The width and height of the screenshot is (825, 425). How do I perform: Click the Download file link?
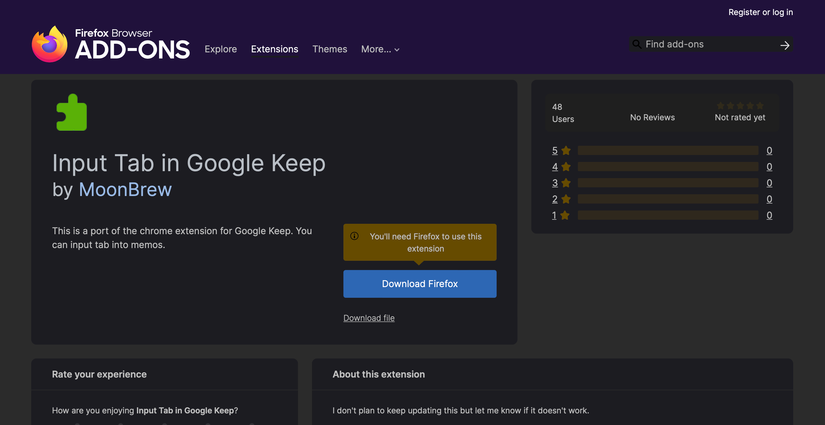click(x=369, y=318)
